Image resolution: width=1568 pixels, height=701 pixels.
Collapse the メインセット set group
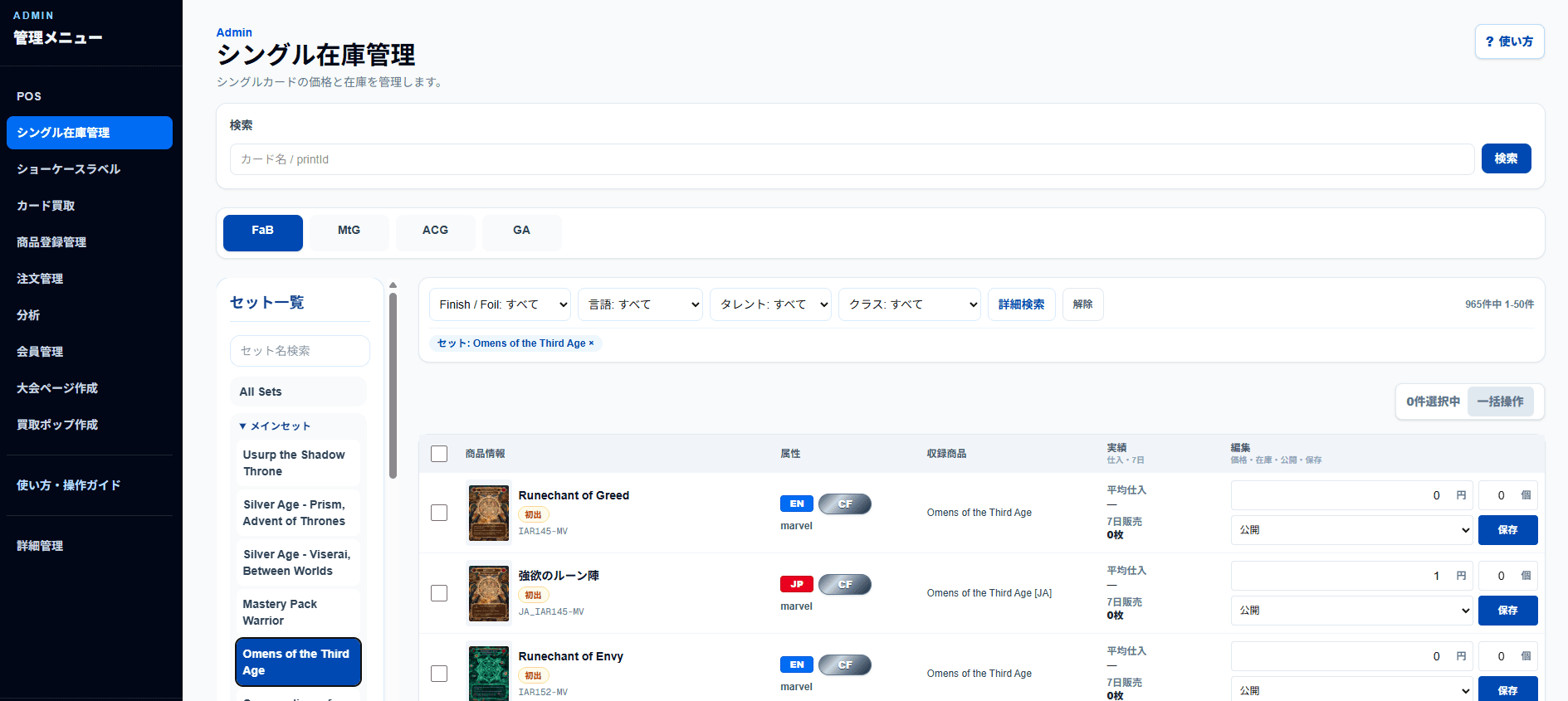point(275,426)
